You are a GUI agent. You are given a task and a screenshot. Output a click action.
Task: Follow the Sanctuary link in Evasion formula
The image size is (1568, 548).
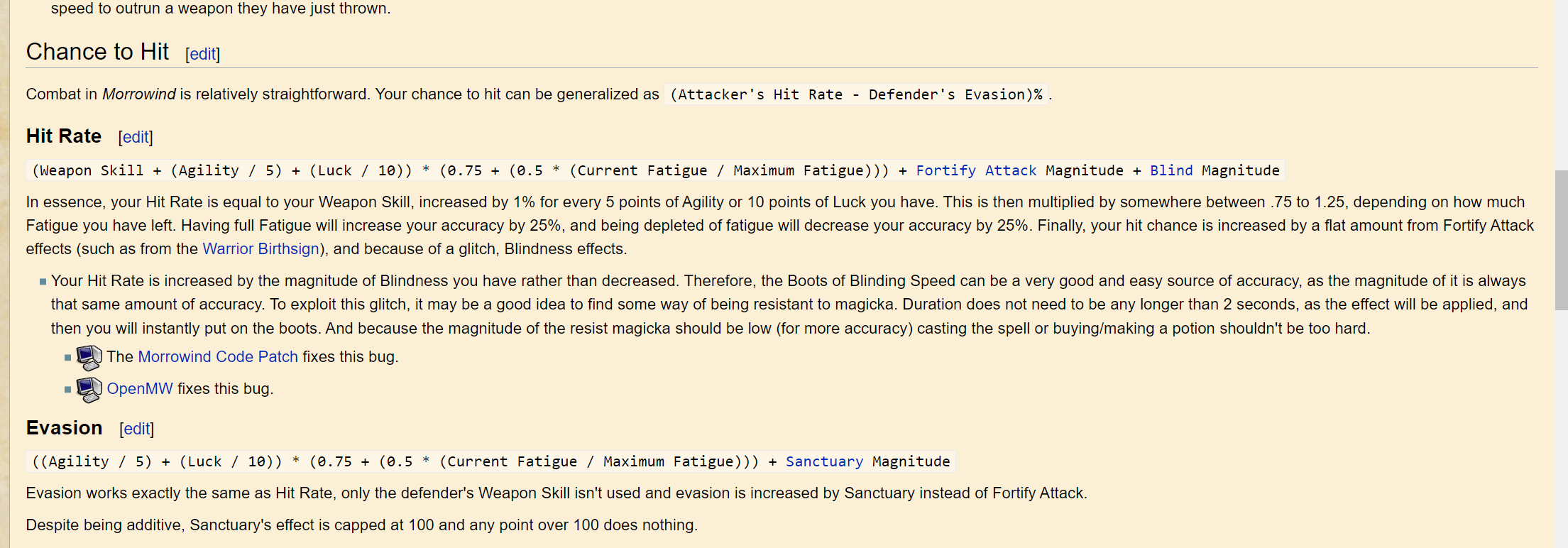click(824, 461)
